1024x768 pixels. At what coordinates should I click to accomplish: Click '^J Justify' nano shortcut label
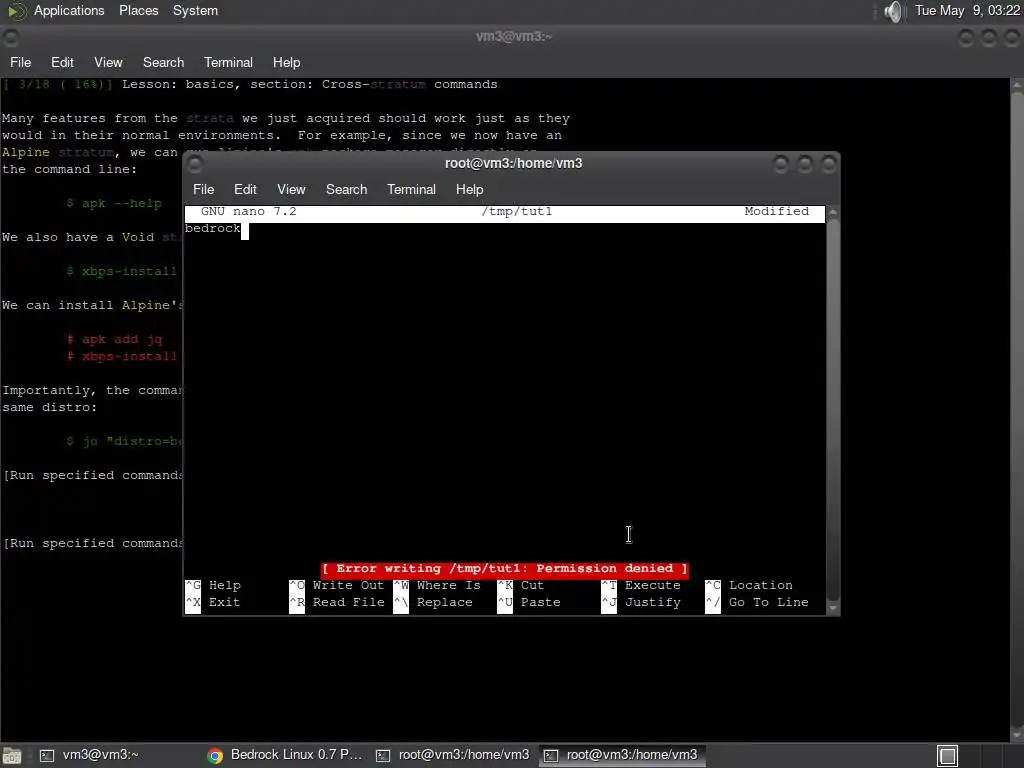click(x=641, y=603)
